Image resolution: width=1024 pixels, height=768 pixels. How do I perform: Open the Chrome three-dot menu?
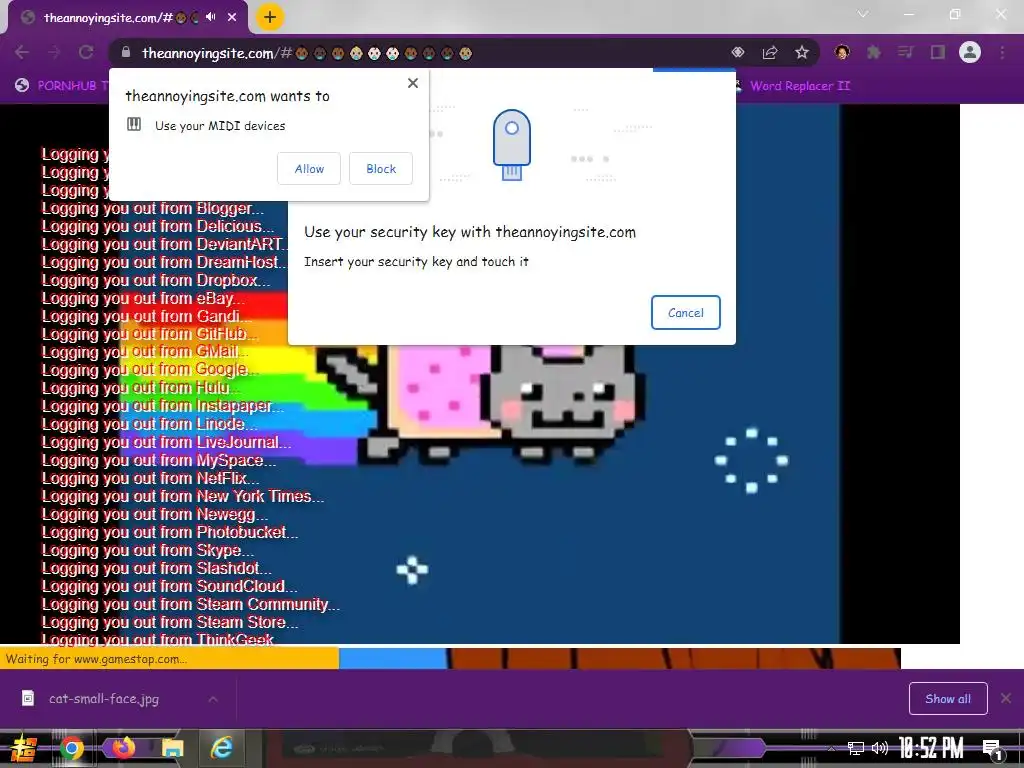tap(1002, 52)
